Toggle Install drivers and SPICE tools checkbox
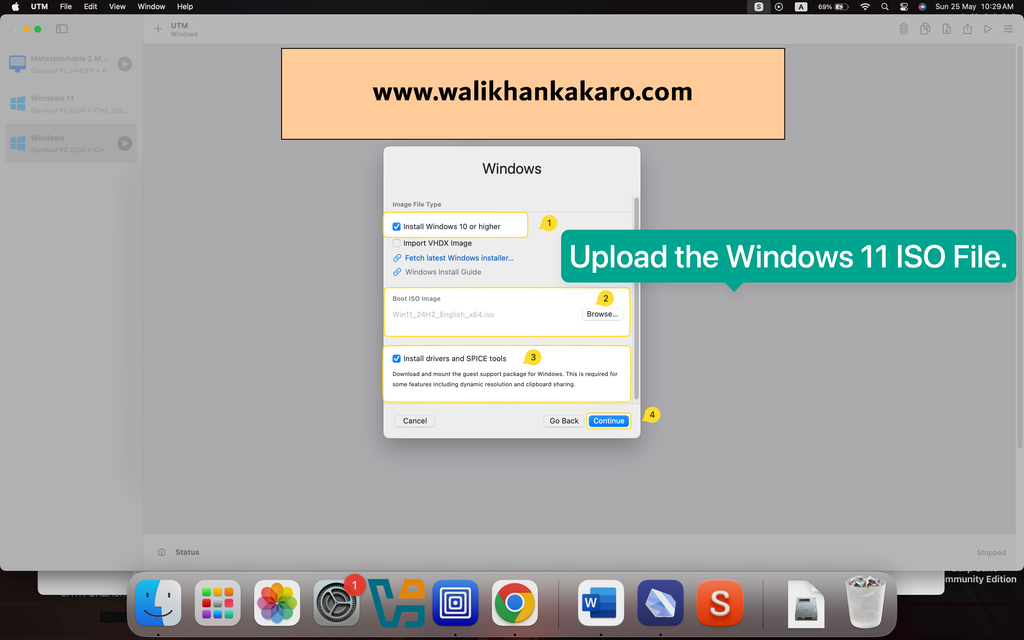This screenshot has height=640, width=1024. (396, 359)
